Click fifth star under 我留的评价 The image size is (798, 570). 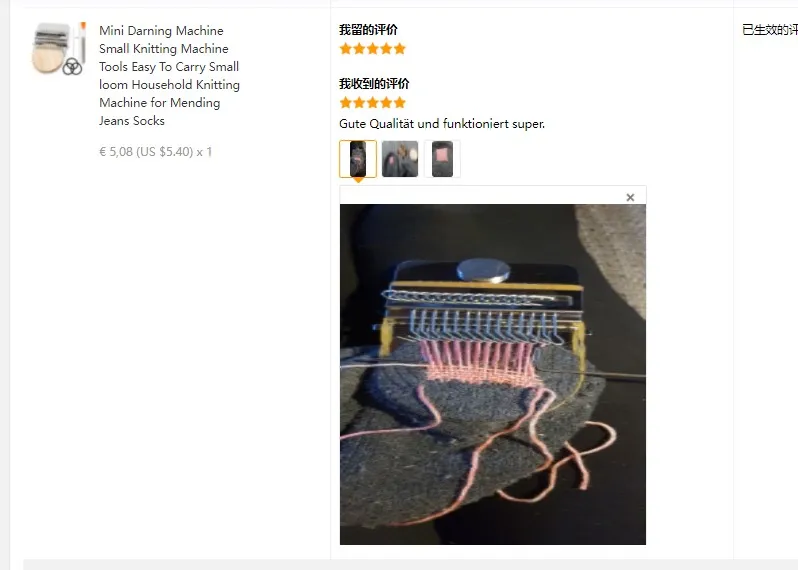coord(400,49)
